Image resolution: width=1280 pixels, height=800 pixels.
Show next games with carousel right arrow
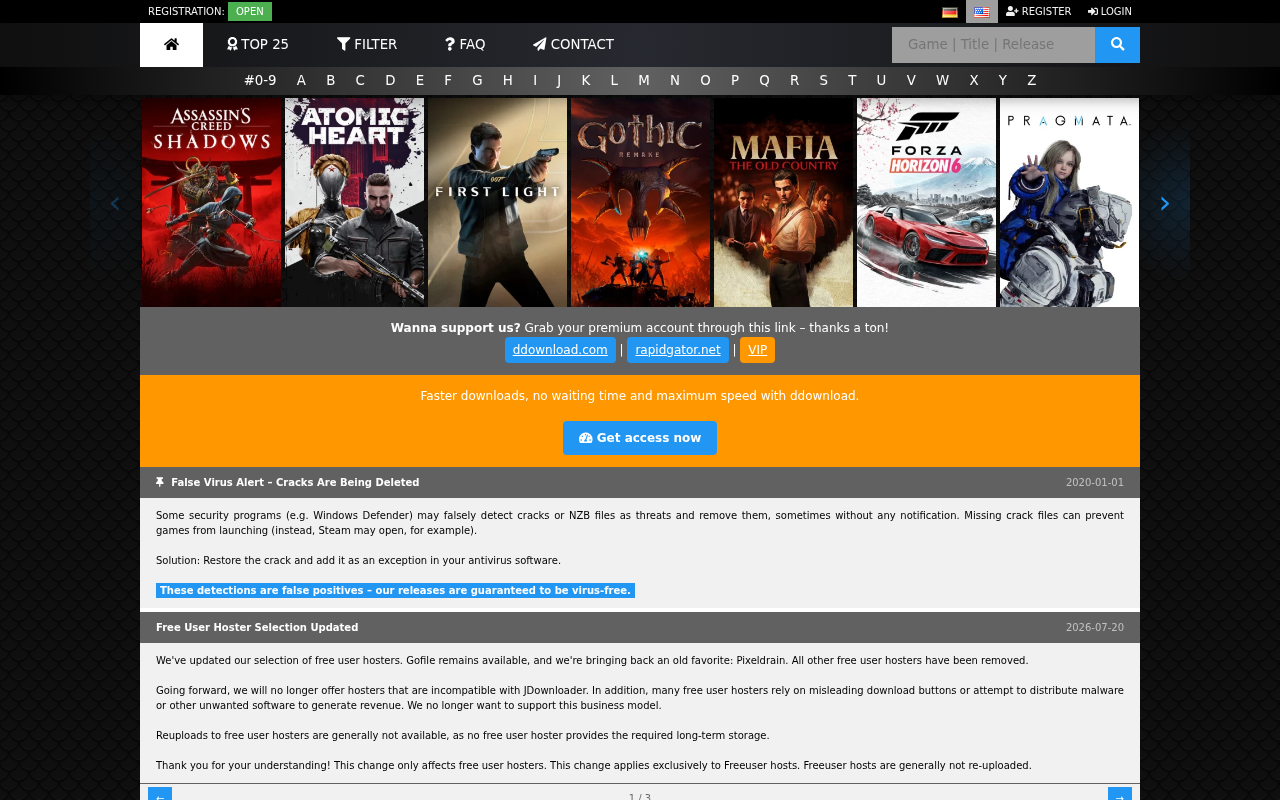[1164, 204]
